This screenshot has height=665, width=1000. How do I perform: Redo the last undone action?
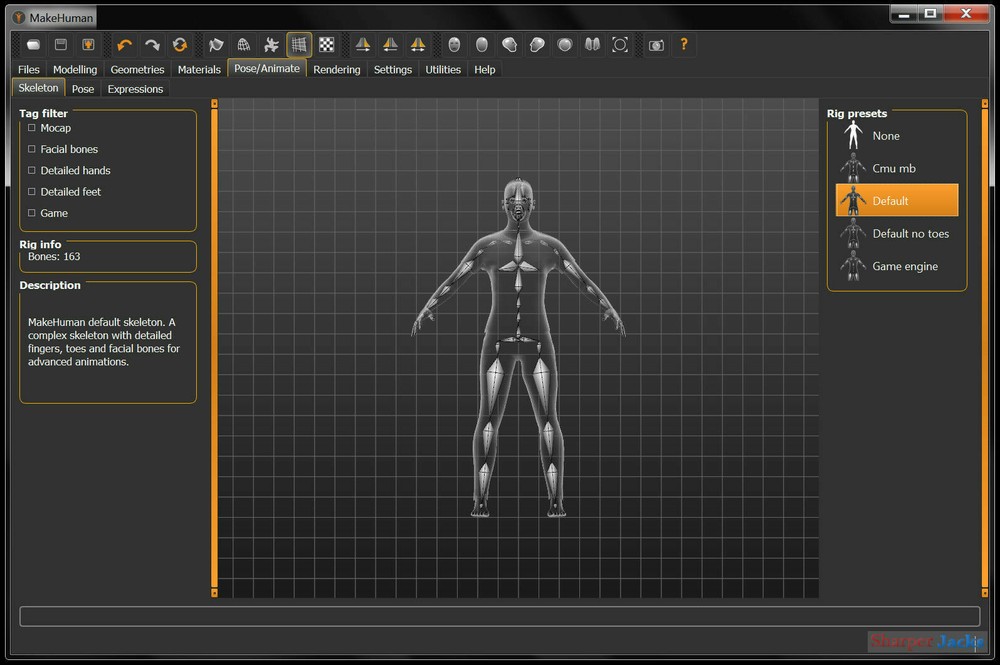(x=152, y=45)
